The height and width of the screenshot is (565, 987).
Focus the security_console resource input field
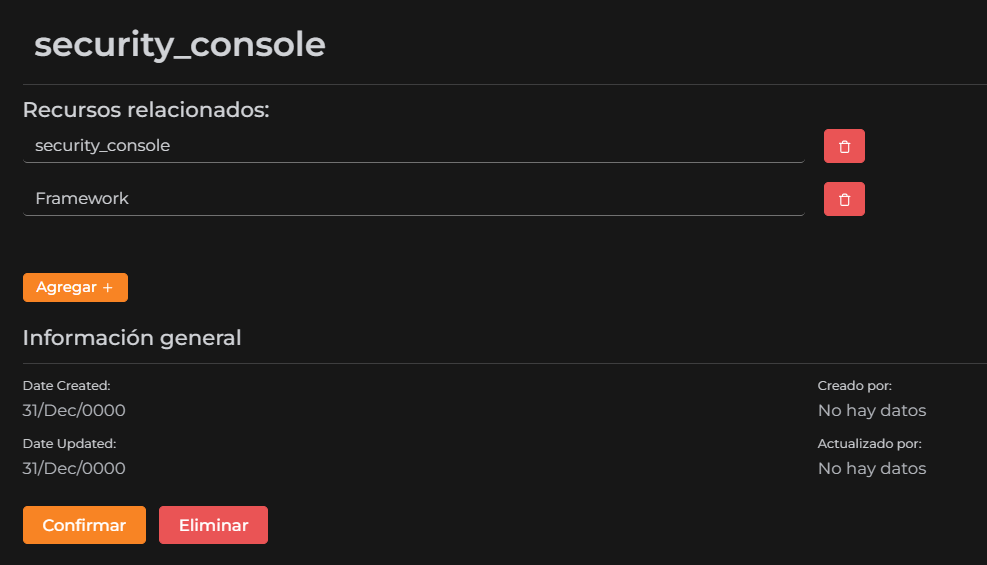coord(413,146)
